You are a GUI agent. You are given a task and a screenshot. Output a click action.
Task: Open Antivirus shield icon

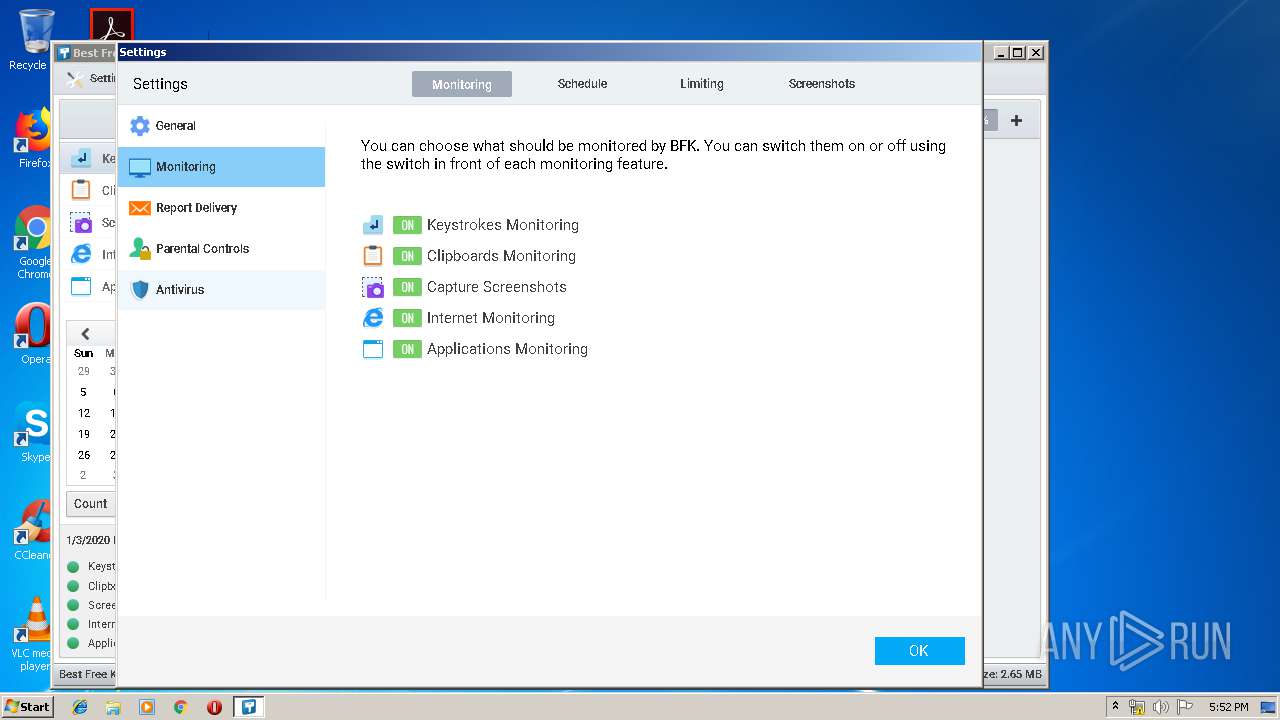click(140, 290)
